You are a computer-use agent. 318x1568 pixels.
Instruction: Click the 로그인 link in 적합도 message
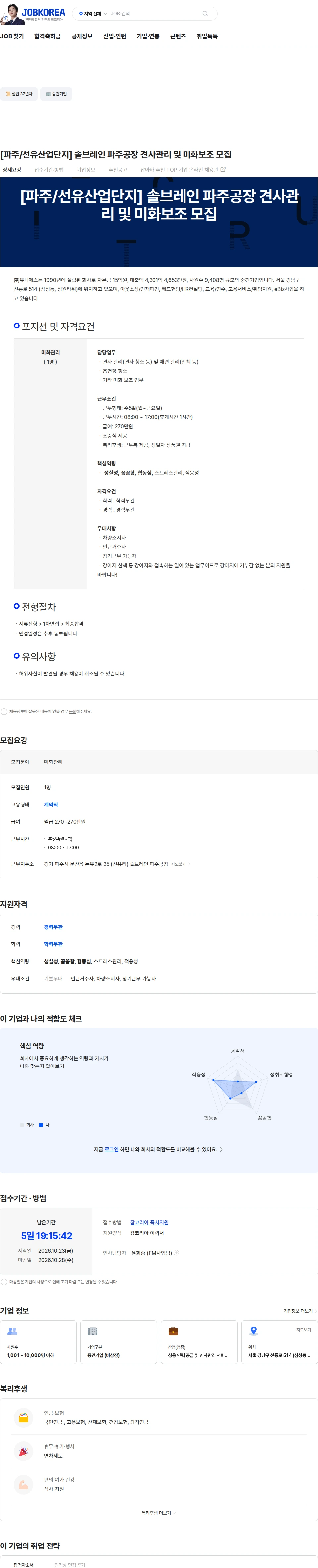112,1149
